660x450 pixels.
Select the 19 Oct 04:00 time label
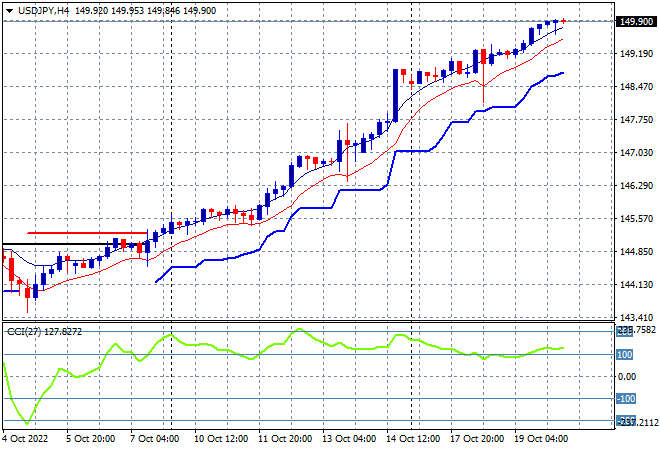click(x=541, y=439)
